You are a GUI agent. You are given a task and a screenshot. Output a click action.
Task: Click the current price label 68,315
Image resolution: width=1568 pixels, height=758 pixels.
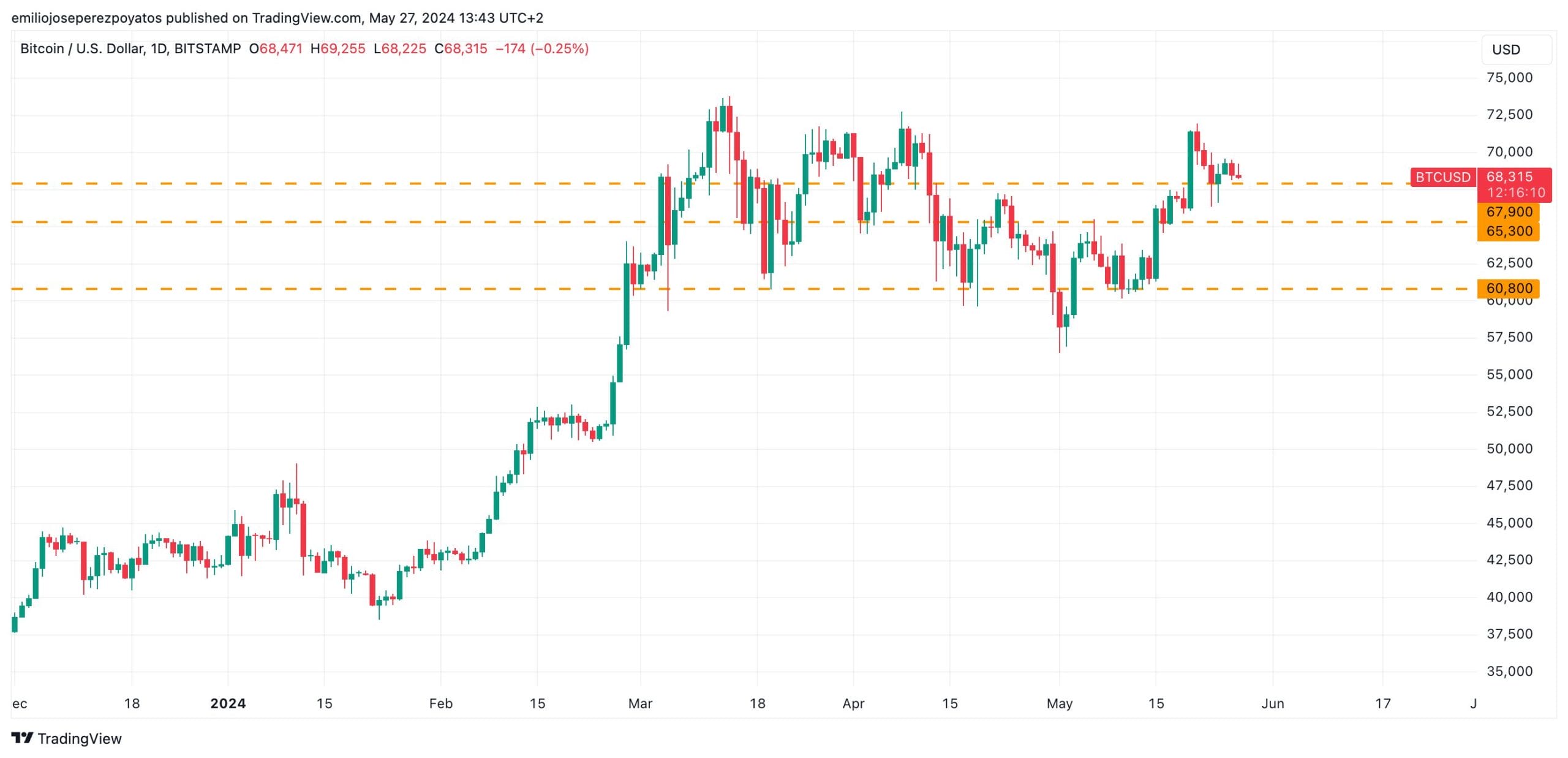tap(1509, 176)
